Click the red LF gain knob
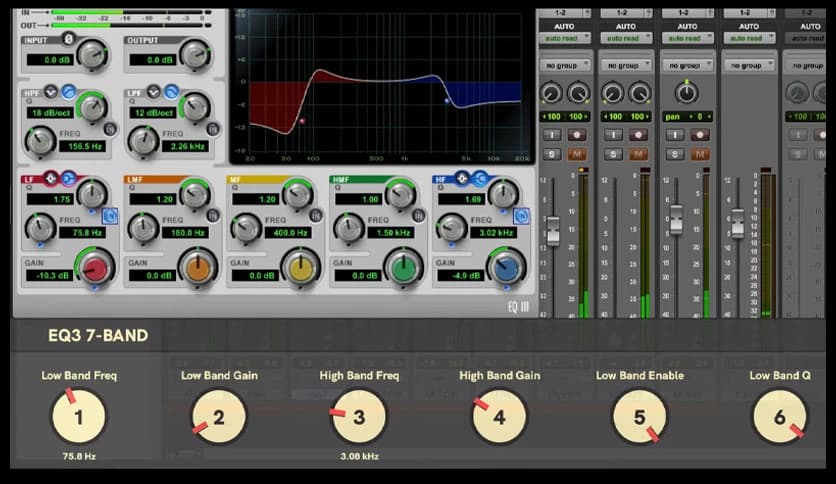 coord(96,268)
